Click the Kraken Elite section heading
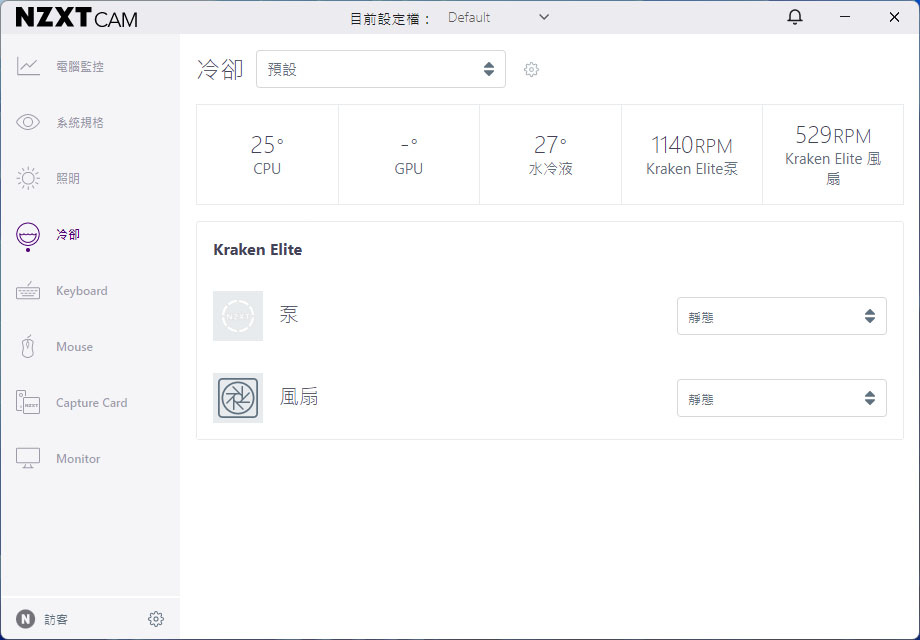The image size is (920, 640). point(258,250)
